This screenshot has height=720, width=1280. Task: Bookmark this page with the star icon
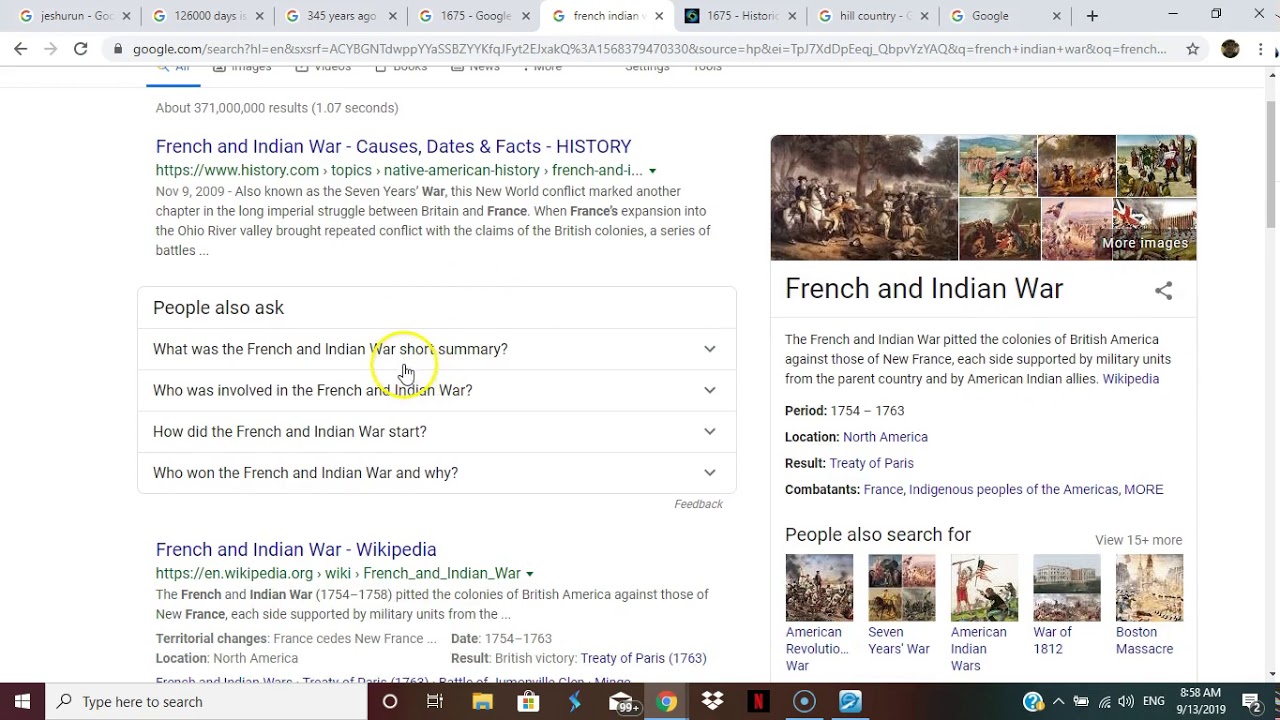click(x=1192, y=49)
